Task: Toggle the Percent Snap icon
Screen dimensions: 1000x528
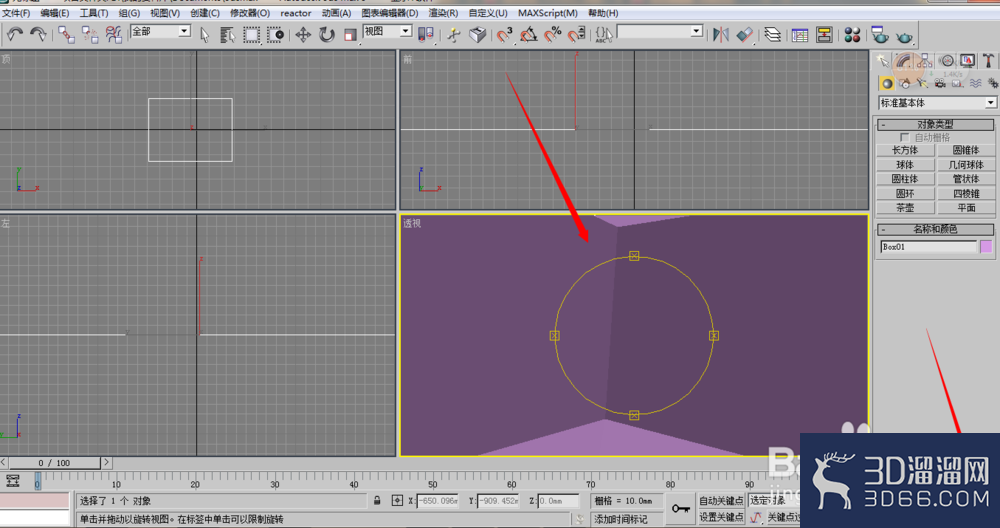Action: 552,34
